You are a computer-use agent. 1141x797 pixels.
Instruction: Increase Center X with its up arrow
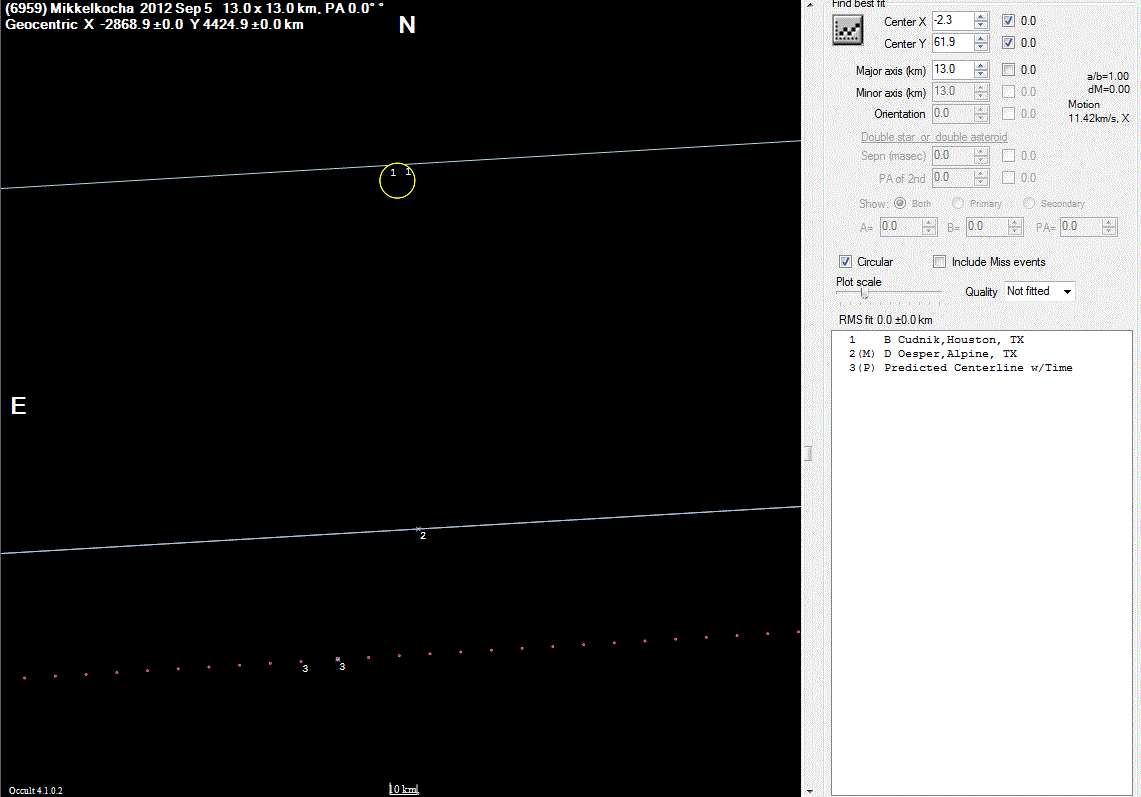click(x=981, y=17)
